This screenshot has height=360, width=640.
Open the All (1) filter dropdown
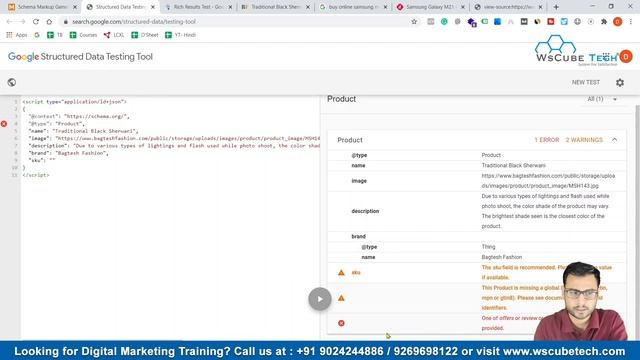[x=602, y=99]
